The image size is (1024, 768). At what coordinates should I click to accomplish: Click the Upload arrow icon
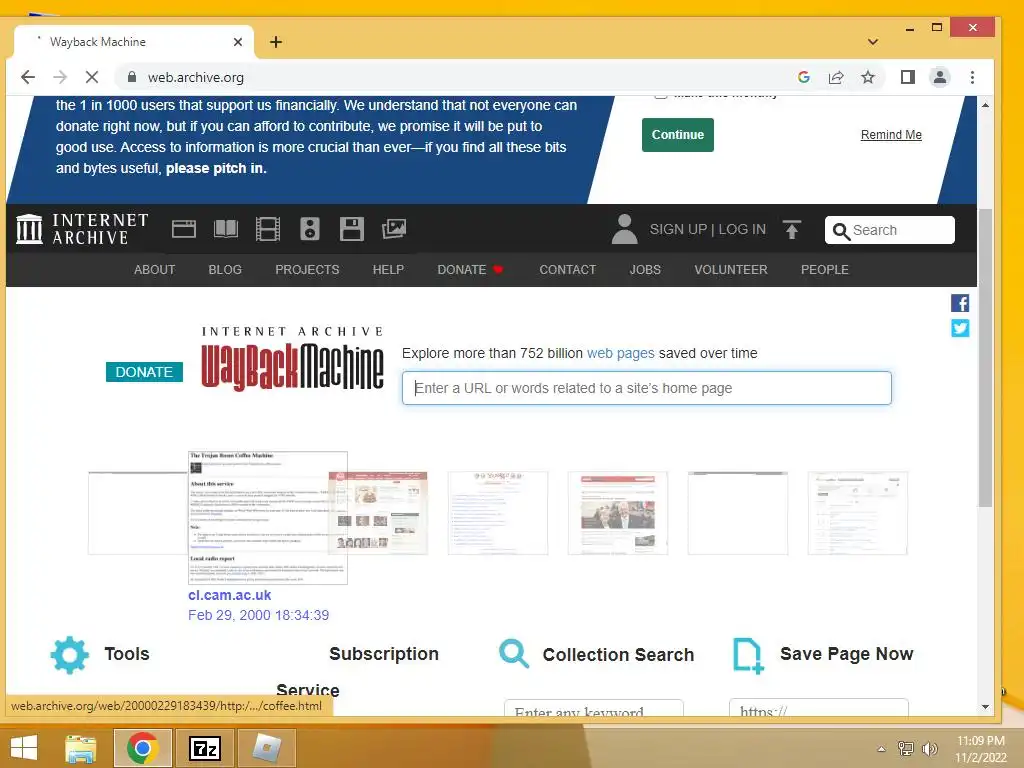pyautogui.click(x=792, y=229)
